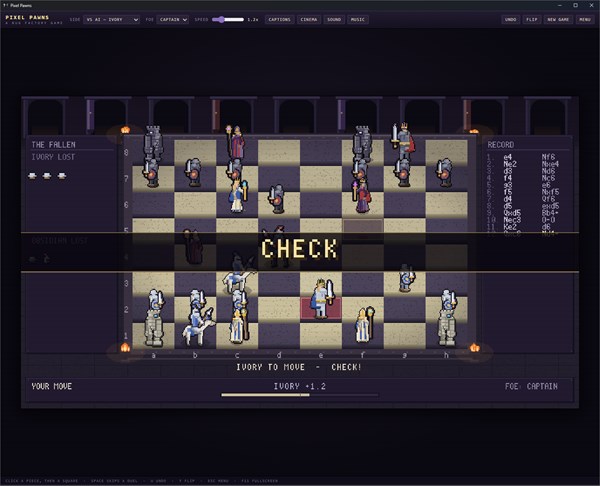Viewport: 600px width, 486px height.
Task: Click the move Nxe4 in the record
Action: (550, 164)
